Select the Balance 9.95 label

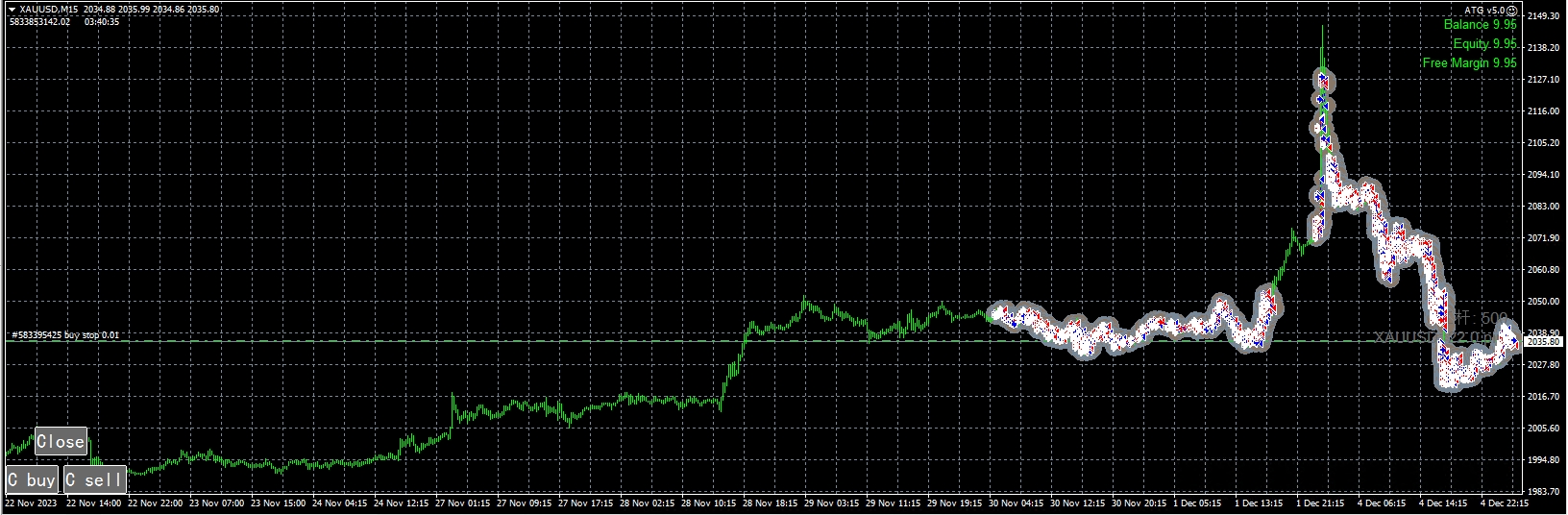(1480, 25)
